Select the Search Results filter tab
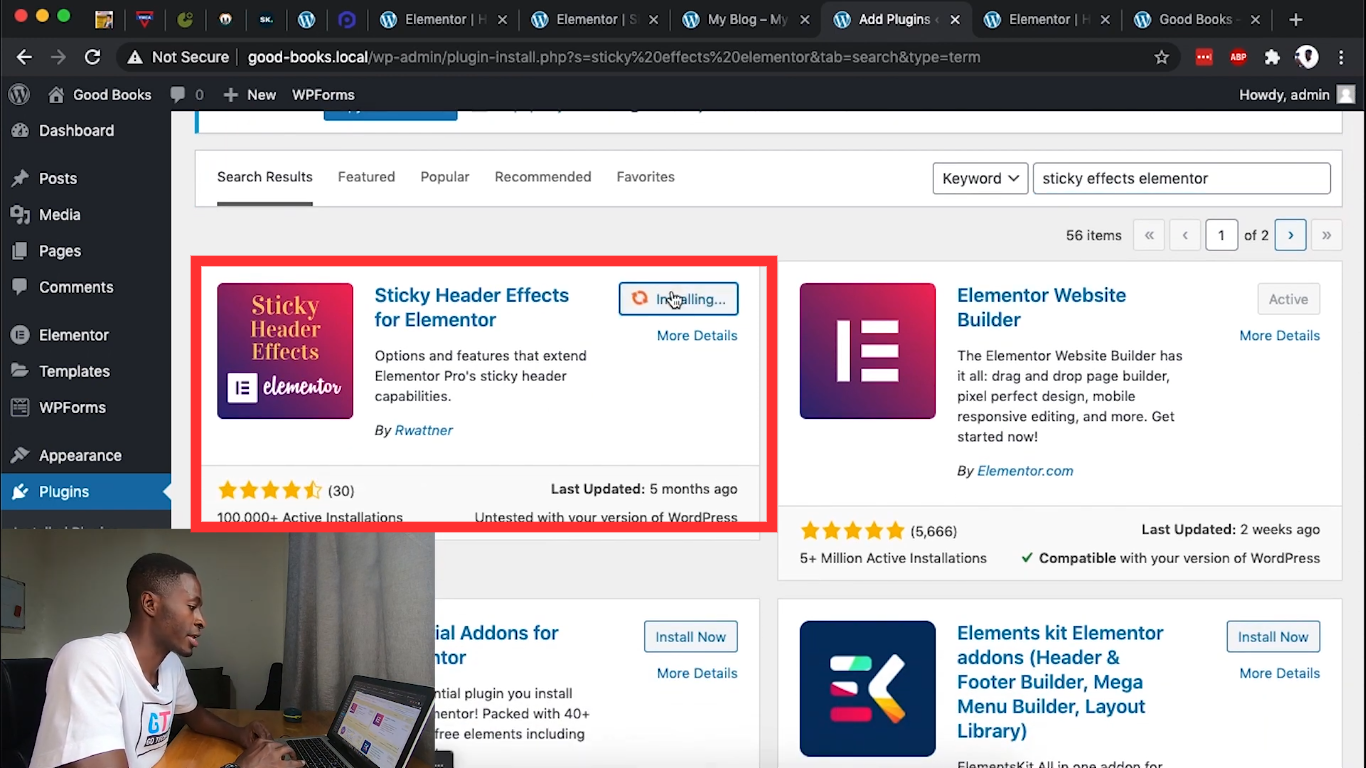 click(x=265, y=177)
